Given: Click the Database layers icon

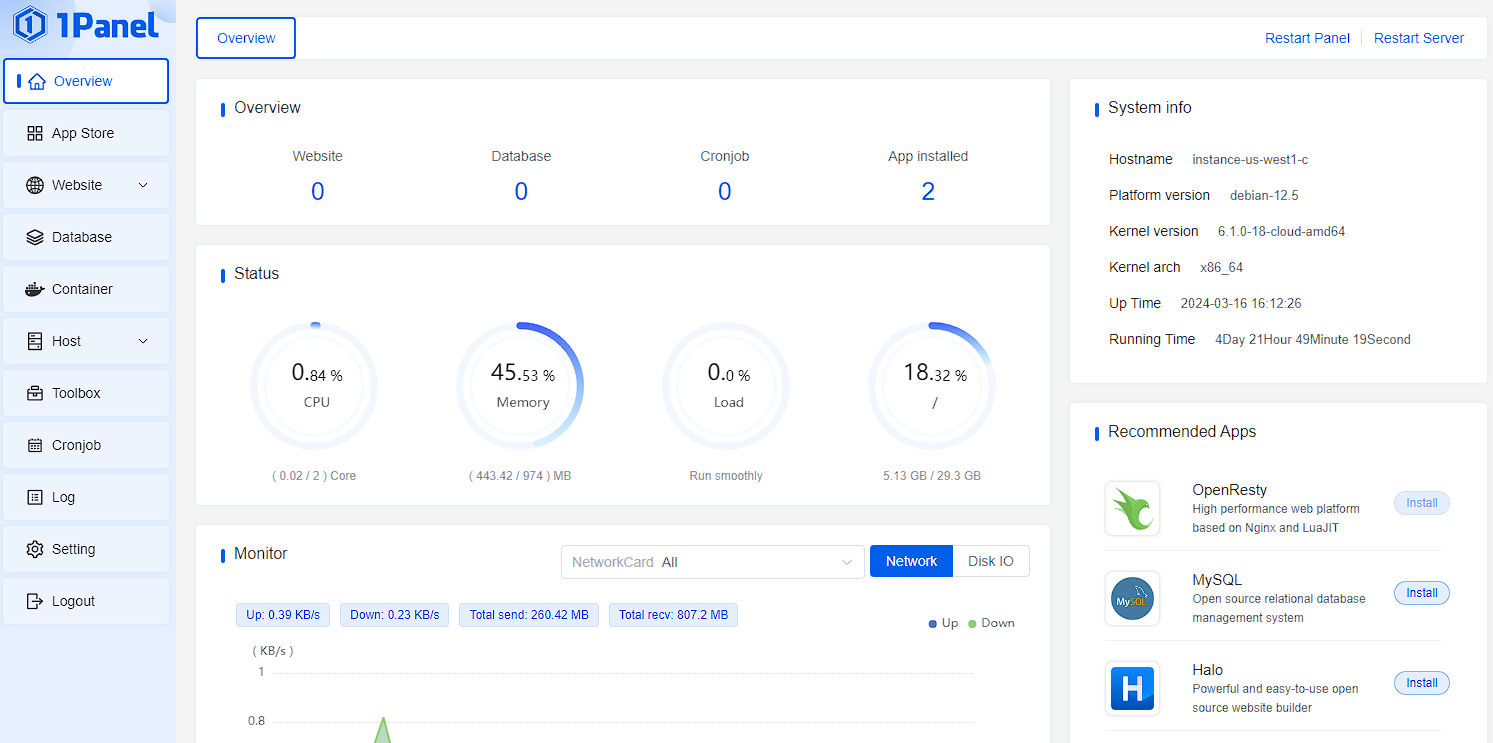Looking at the screenshot, I should (35, 237).
